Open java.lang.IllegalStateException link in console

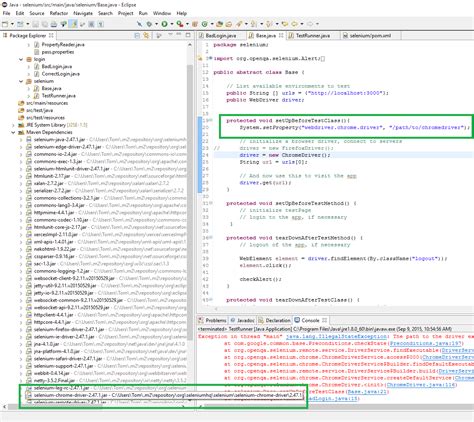pos(336,336)
